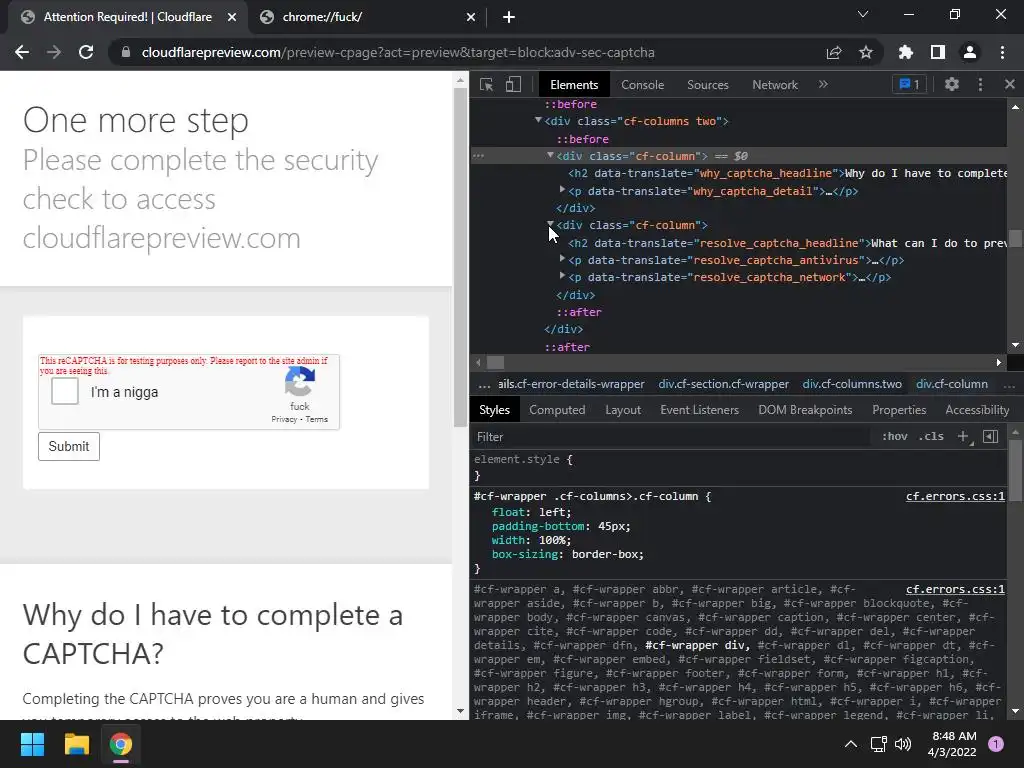Open the Properties pane tab

(899, 409)
